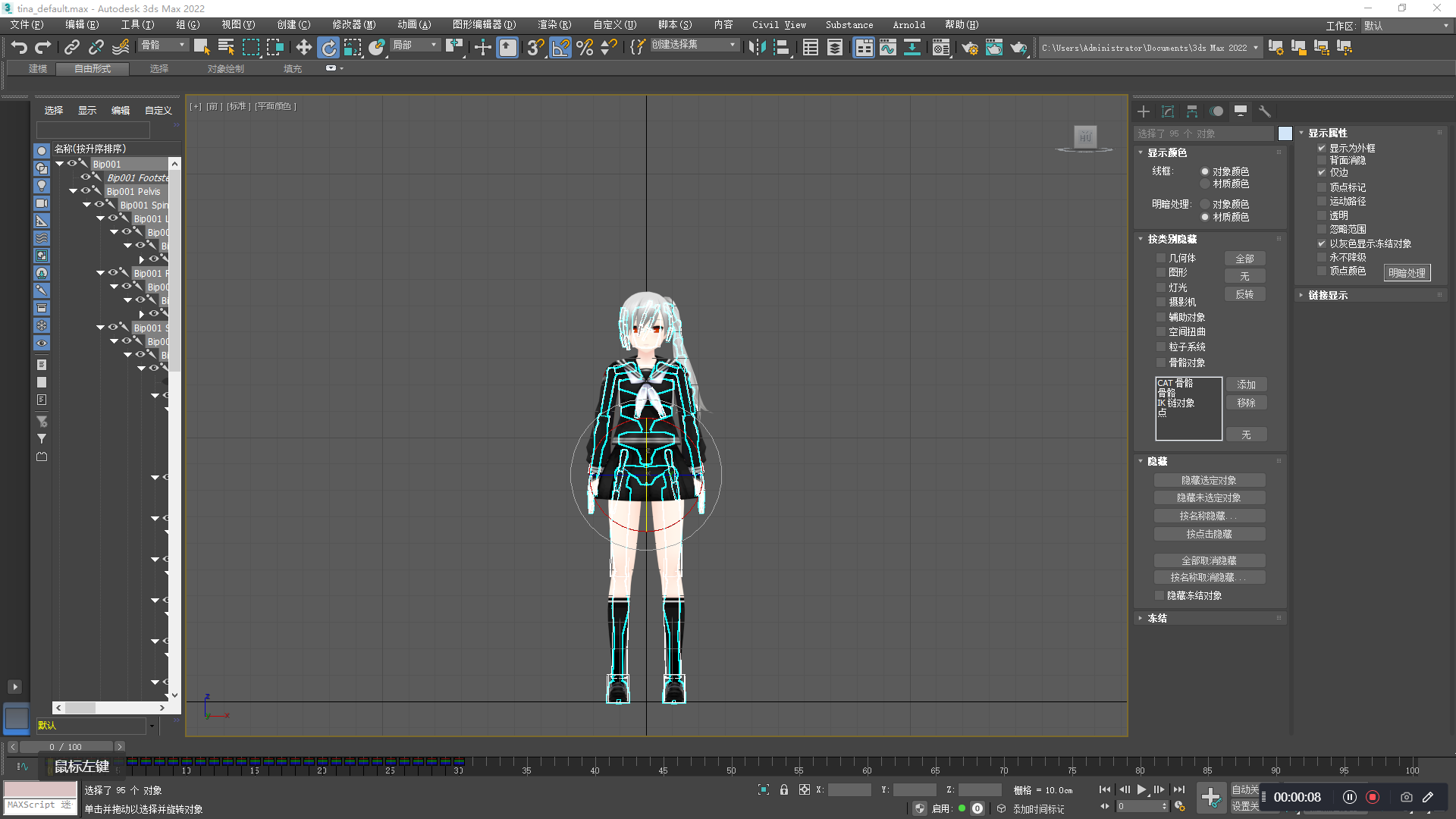Open the 骨骼 selection set dropdown

(x=182, y=45)
